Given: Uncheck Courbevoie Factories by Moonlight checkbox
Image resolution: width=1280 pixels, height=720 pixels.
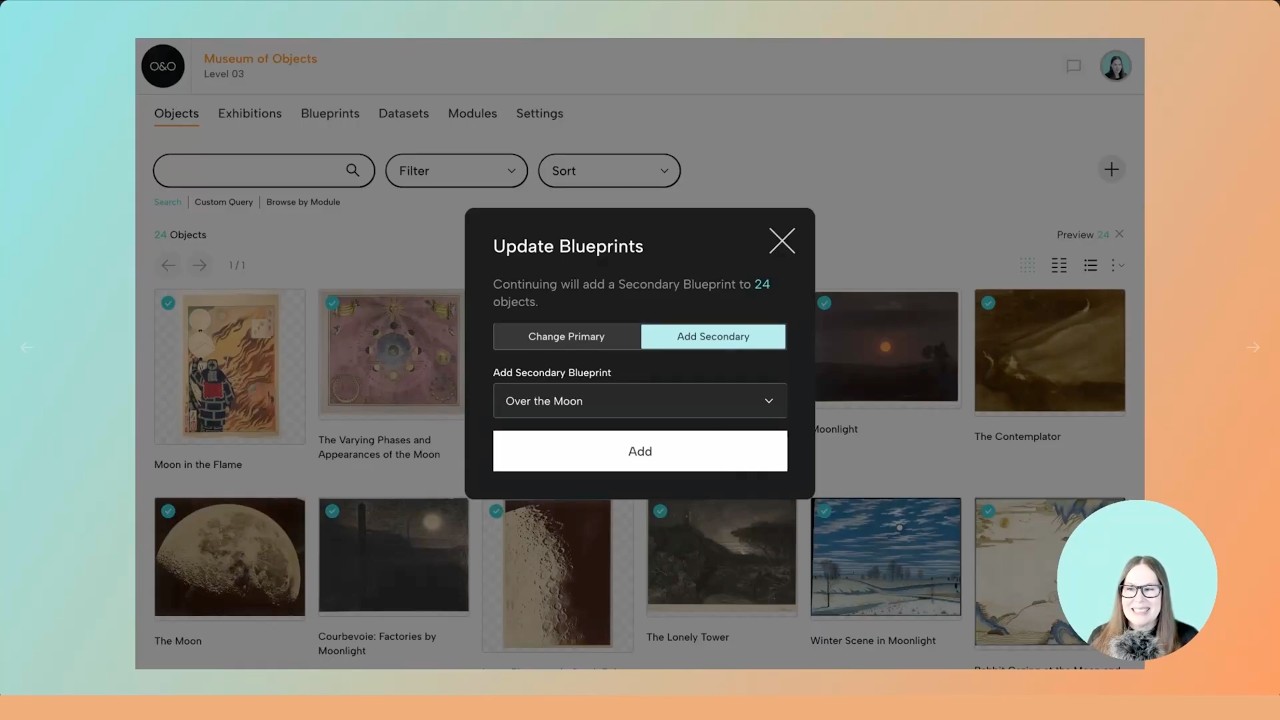Looking at the screenshot, I should [x=332, y=511].
